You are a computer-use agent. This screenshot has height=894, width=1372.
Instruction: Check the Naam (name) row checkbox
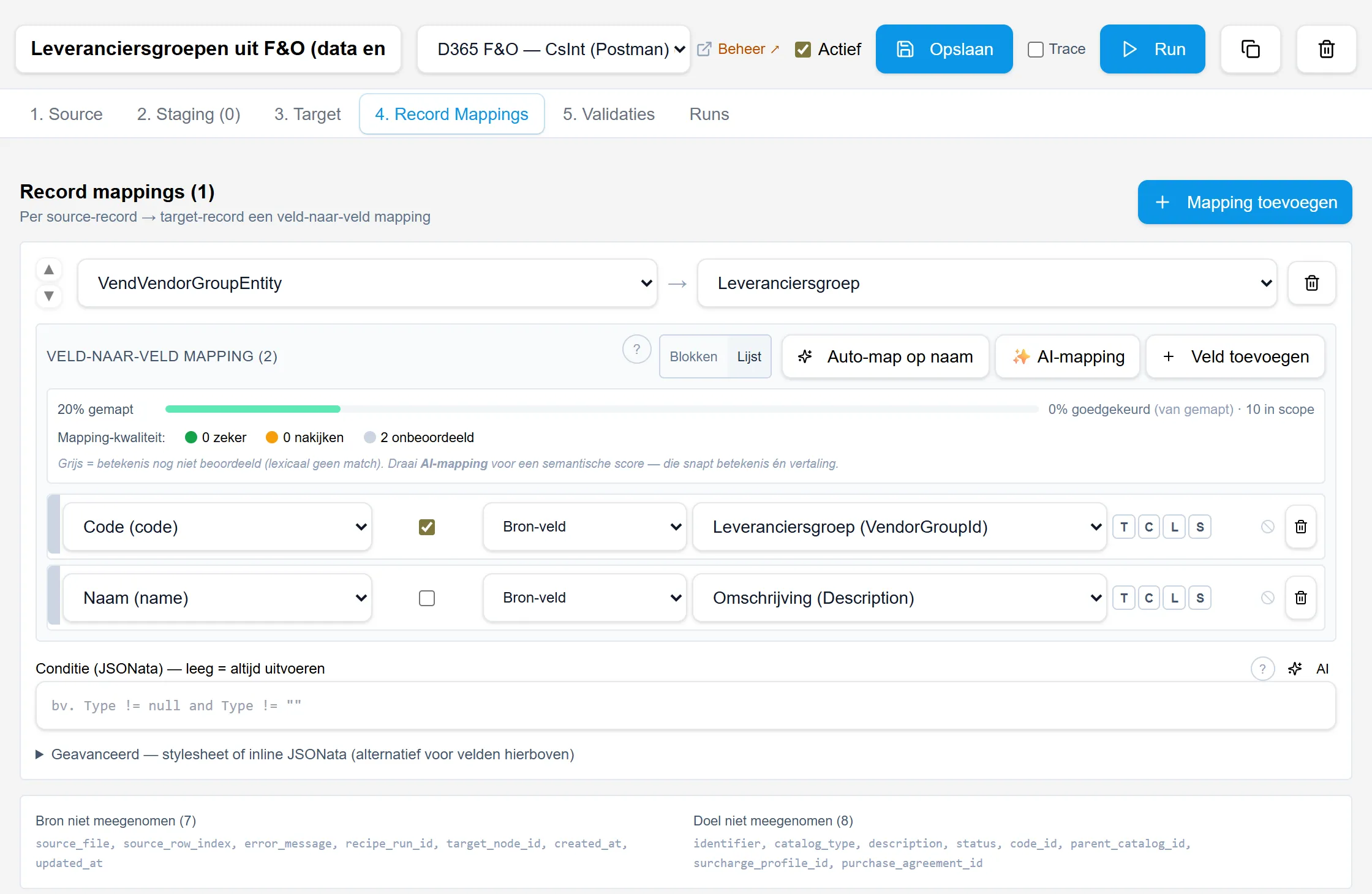[x=427, y=598]
